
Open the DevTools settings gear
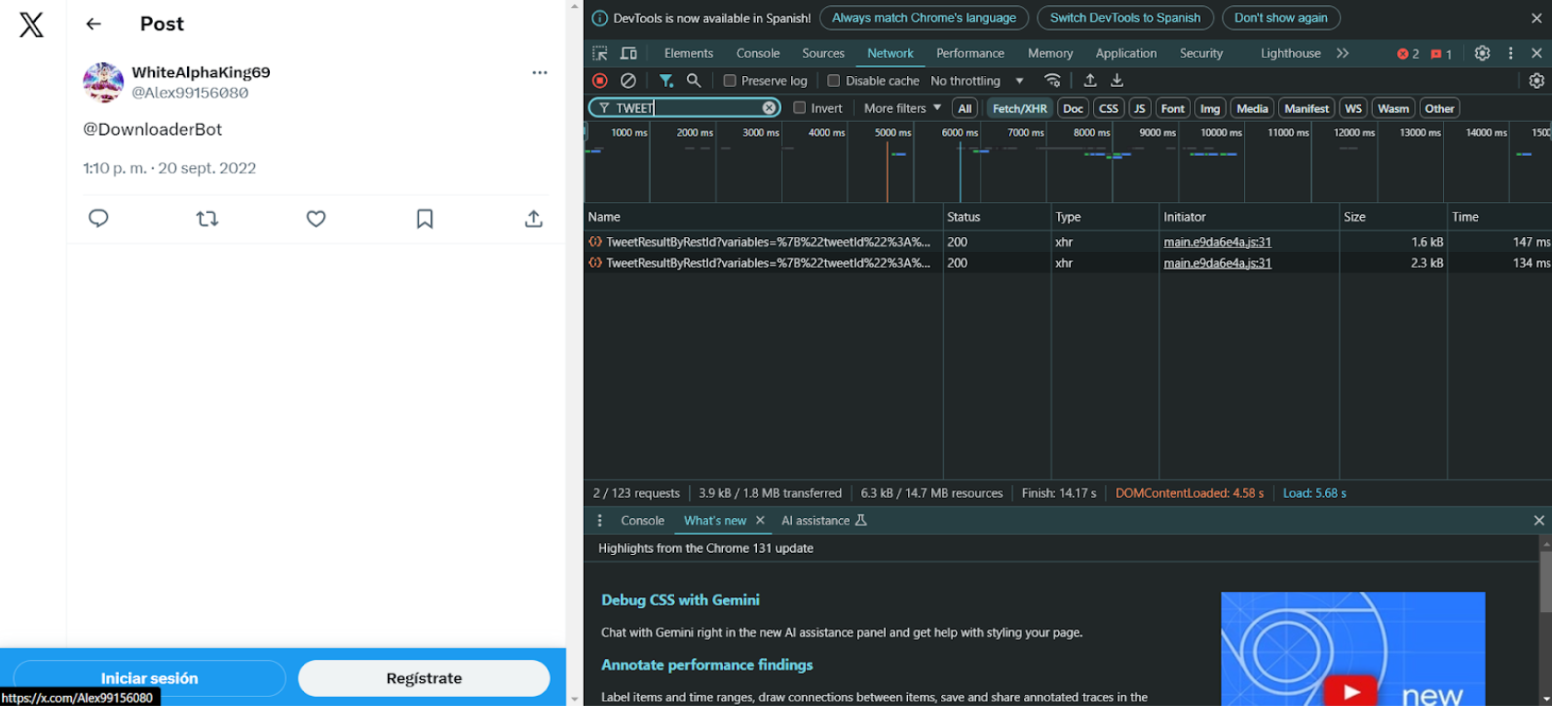coord(1482,53)
